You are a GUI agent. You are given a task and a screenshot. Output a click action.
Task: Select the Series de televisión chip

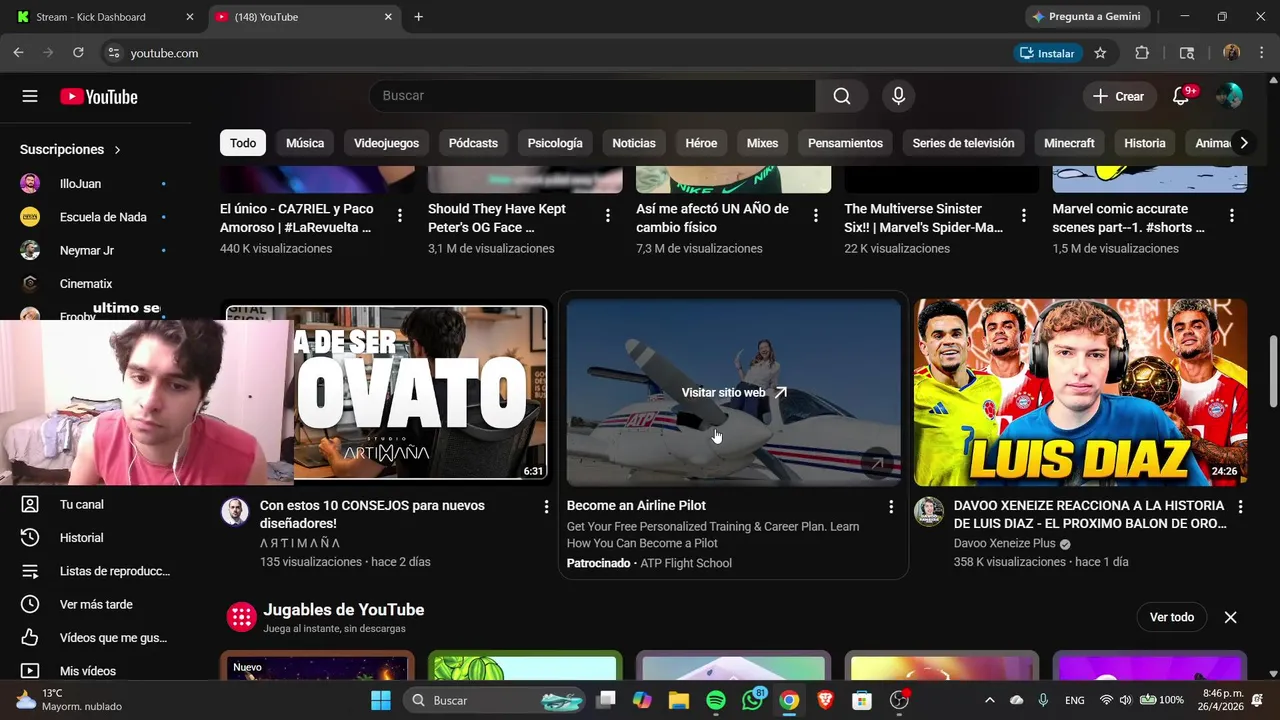963,143
